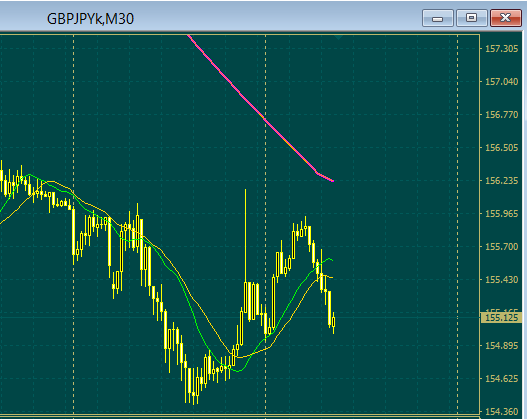The width and height of the screenshot is (527, 419).
Task: Click the chart shift triangle marker
Action: pos(338,37)
